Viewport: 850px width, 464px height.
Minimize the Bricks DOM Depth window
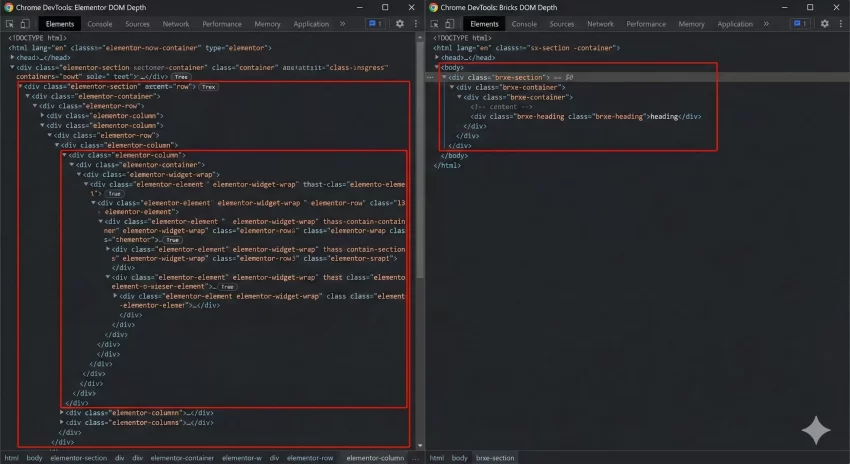[784, 7]
